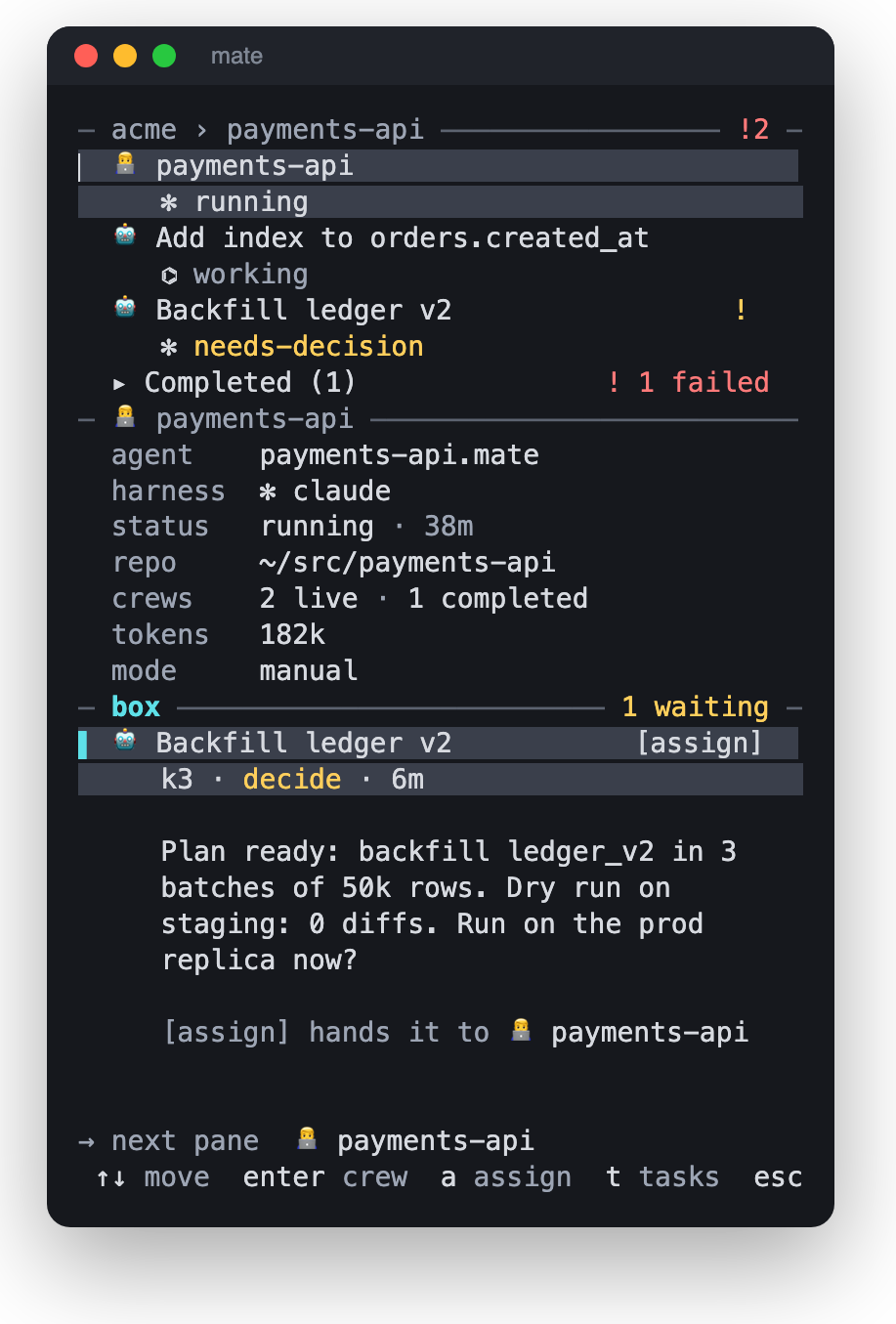Click next pane arrow hint
896x1324 pixels.
169,1141
